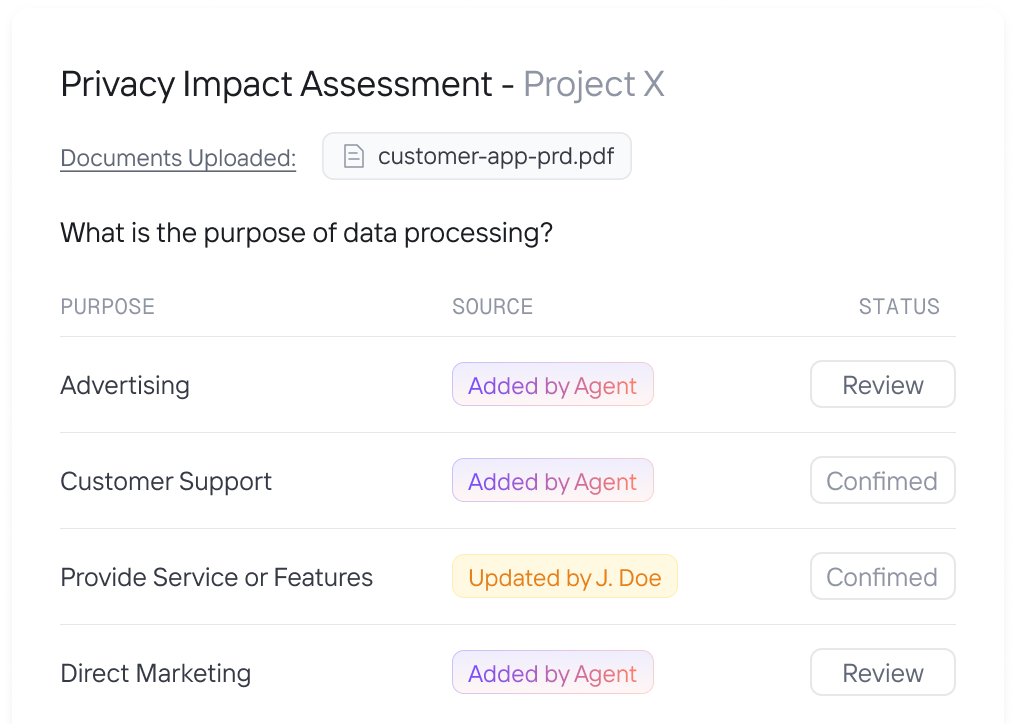Open the customer-app-prd.pdf attachment

coord(495,157)
